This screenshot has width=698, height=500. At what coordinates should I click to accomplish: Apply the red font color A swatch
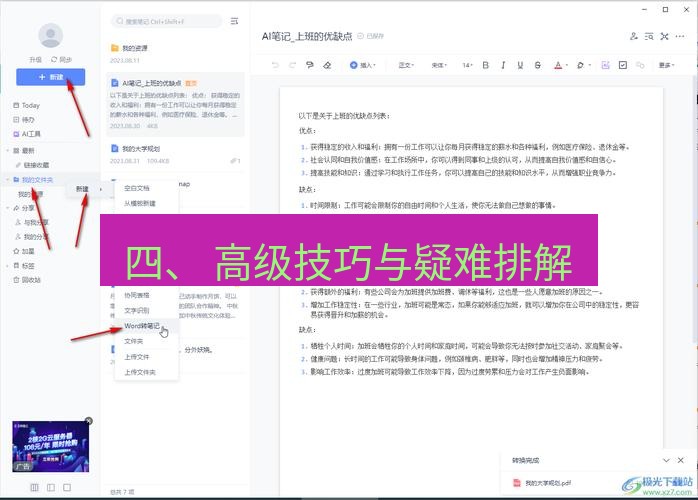[x=558, y=65]
